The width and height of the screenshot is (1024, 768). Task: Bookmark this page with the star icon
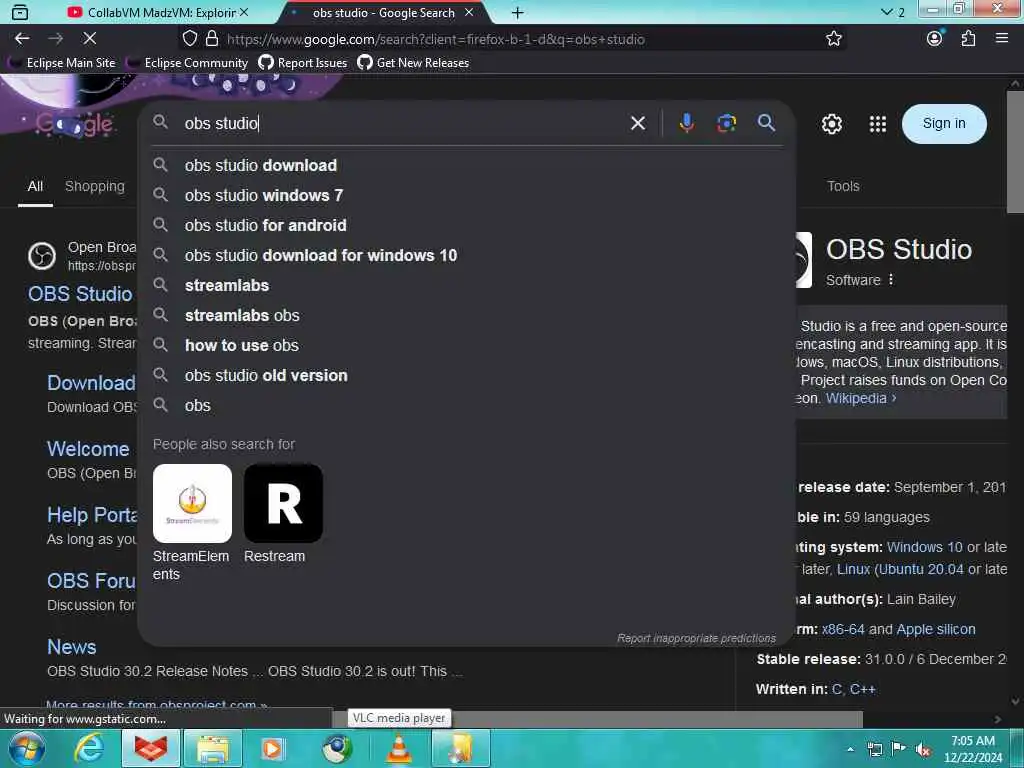[833, 39]
